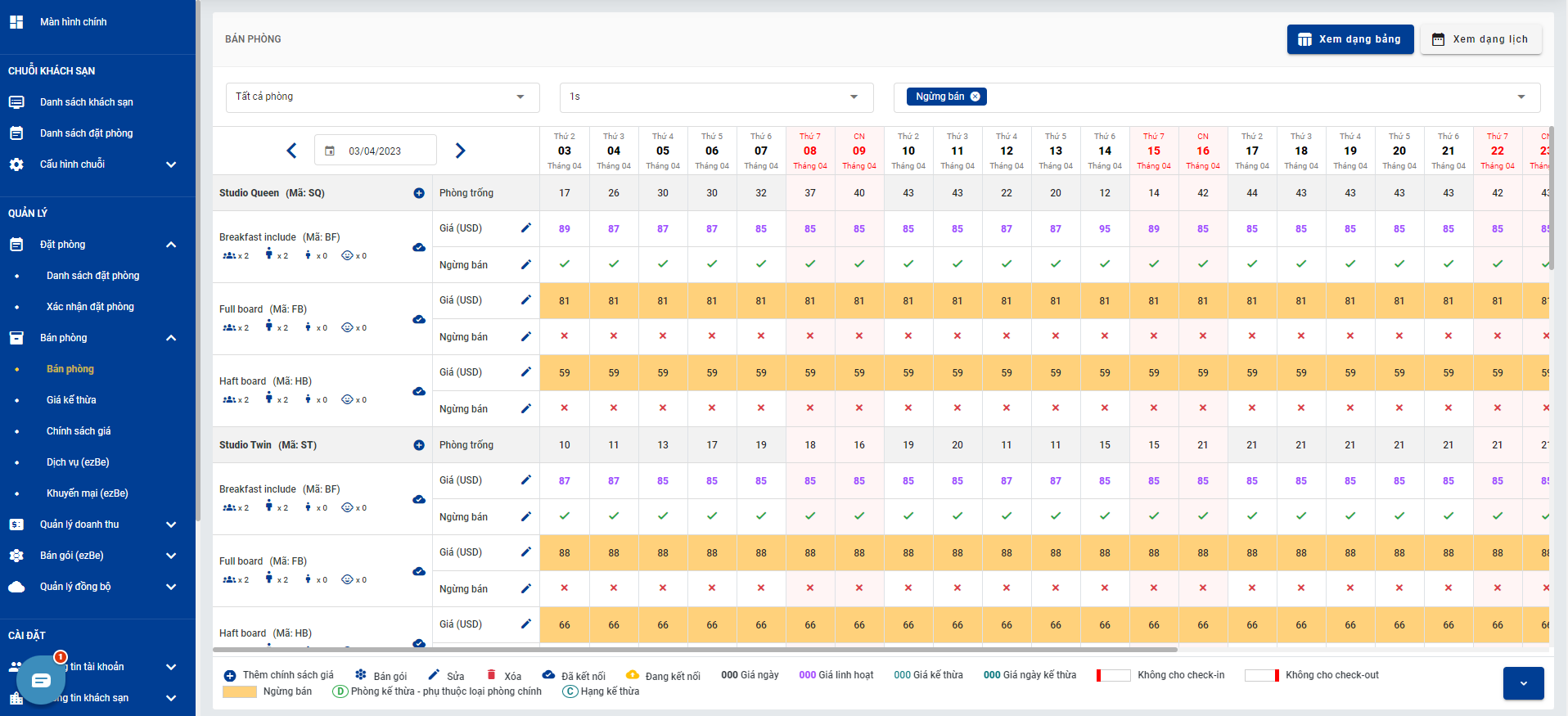Click the blue collapse legend button
This screenshot has height=716, width=1568.
[1524, 683]
